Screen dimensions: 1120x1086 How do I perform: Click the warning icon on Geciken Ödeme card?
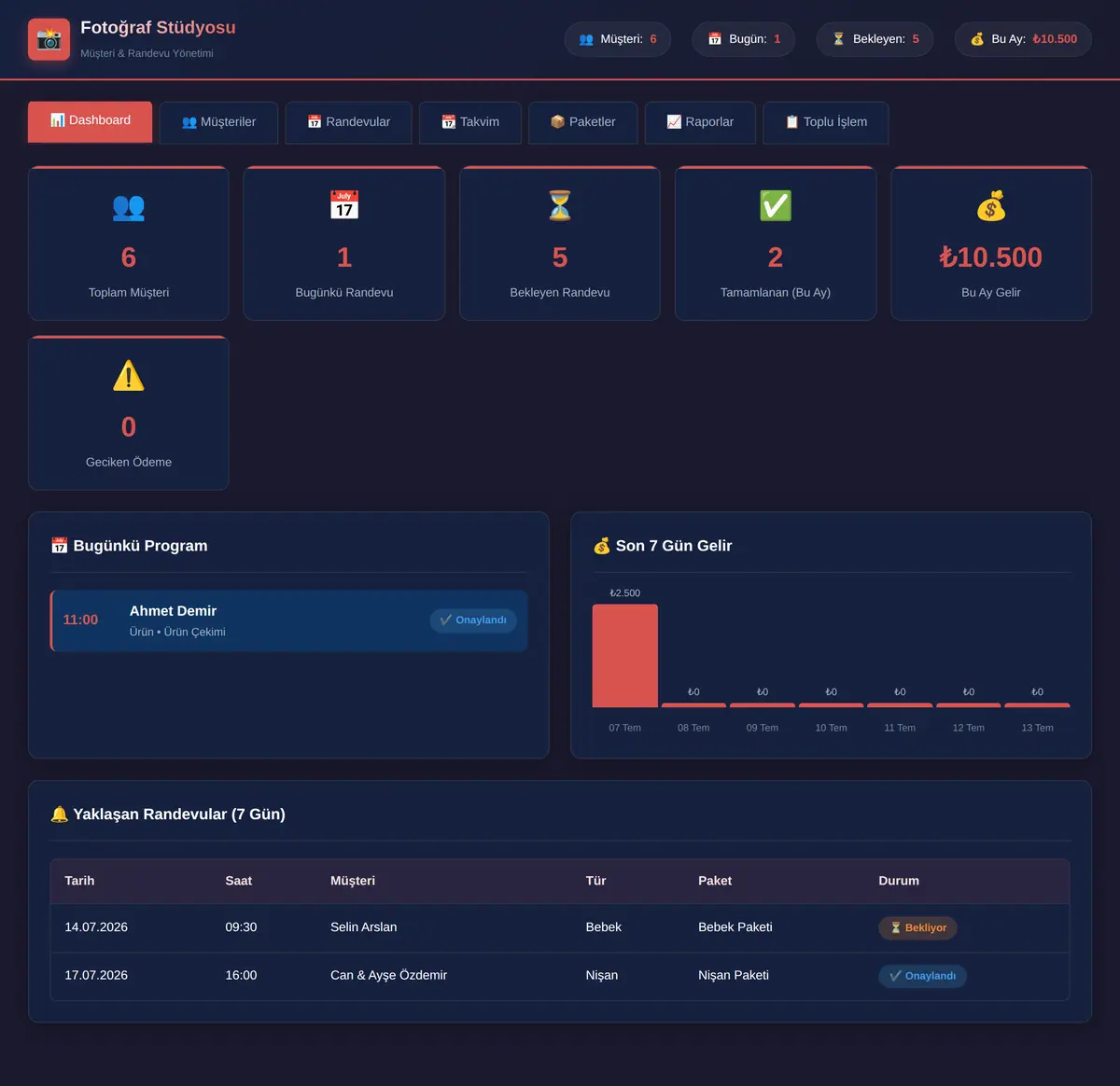click(129, 375)
